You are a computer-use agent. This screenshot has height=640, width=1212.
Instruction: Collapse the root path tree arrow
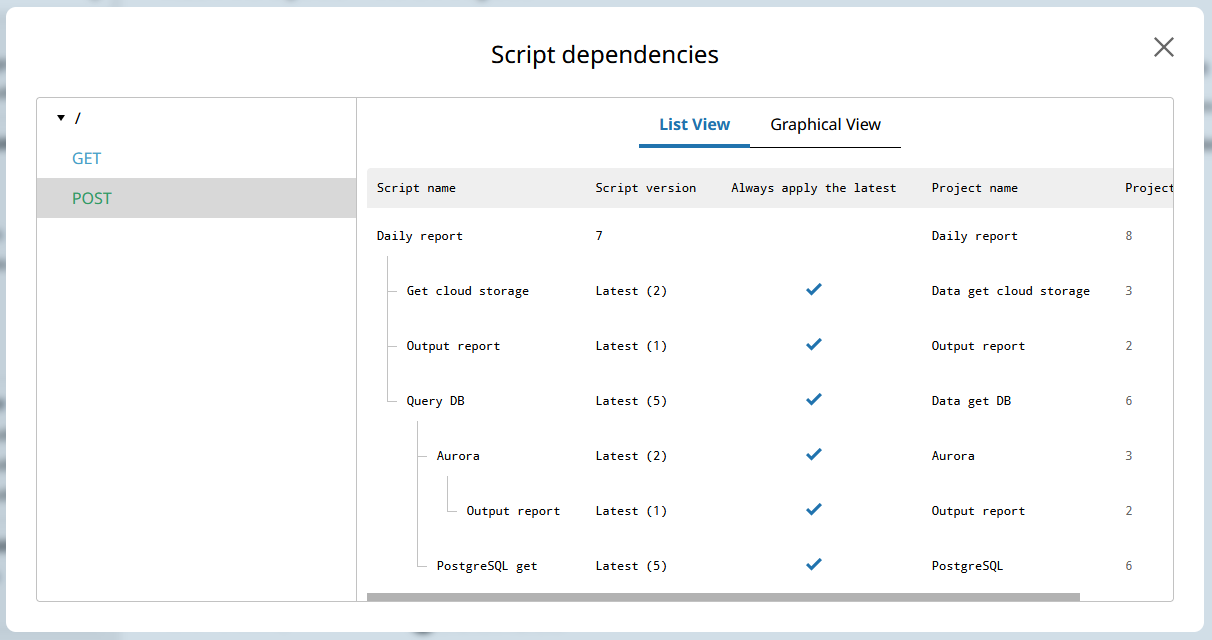point(61,118)
